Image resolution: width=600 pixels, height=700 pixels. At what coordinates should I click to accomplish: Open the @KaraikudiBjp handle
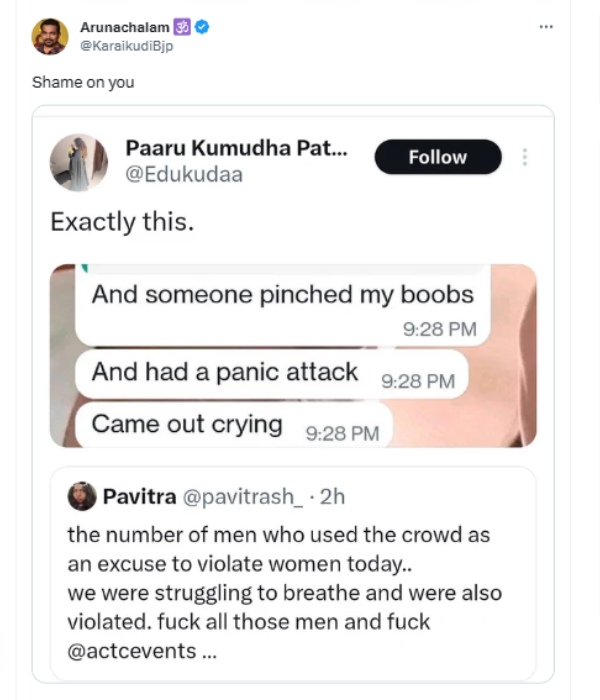[x=127, y=46]
